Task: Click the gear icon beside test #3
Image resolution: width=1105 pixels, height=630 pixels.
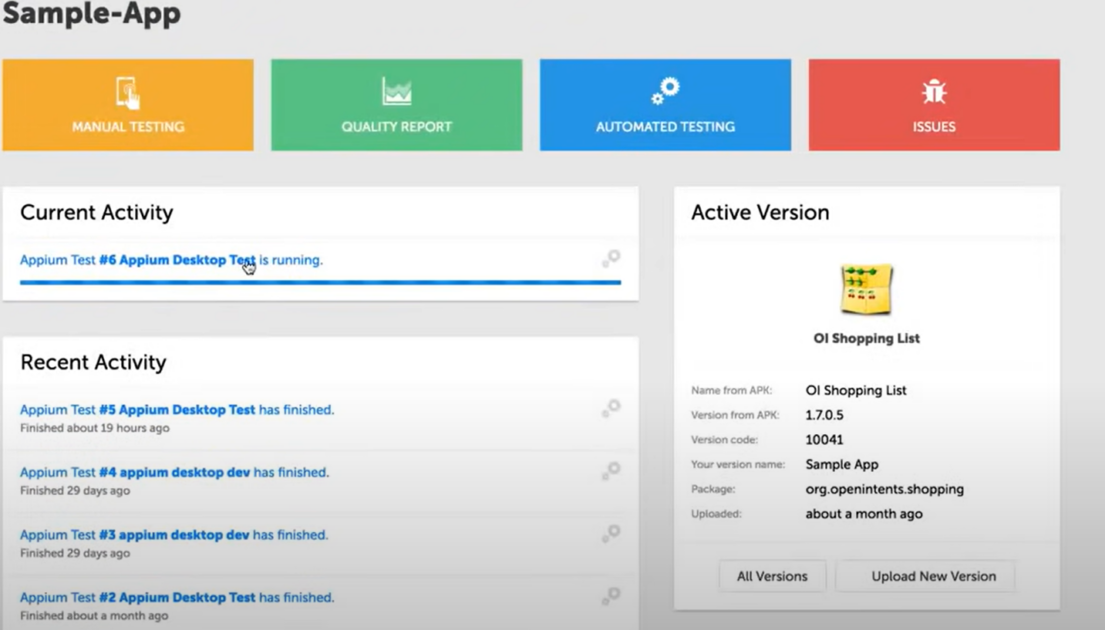Action: [611, 533]
